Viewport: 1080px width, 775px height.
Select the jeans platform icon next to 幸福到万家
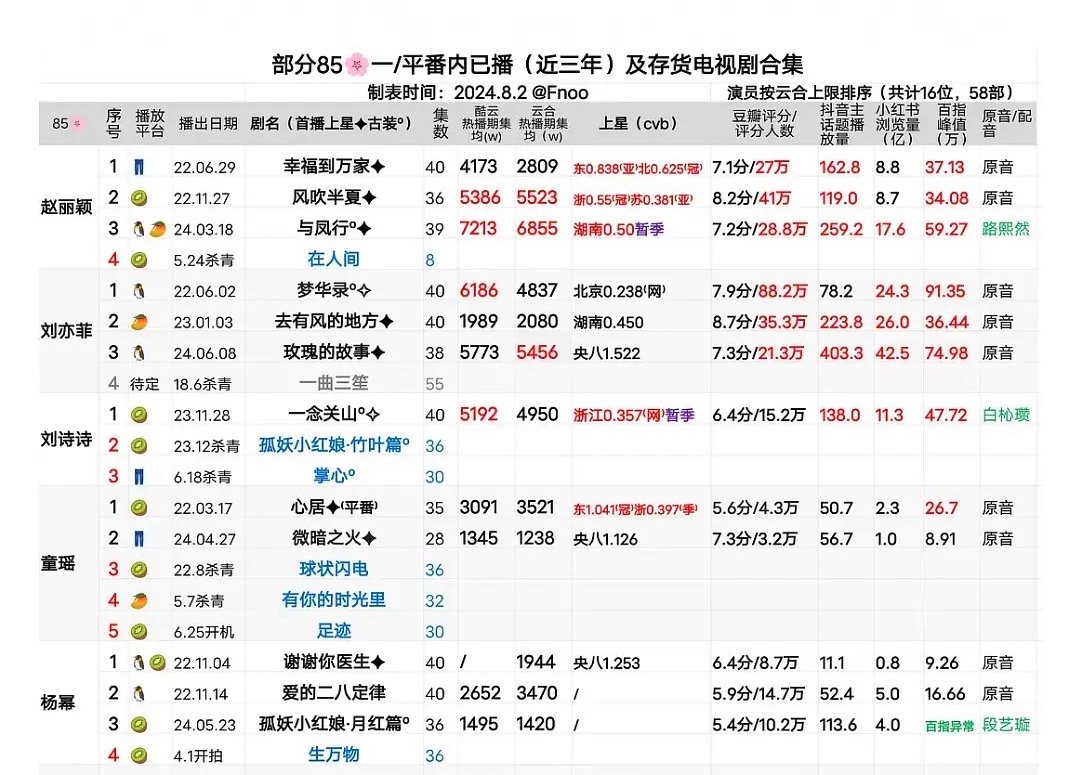[x=138, y=167]
